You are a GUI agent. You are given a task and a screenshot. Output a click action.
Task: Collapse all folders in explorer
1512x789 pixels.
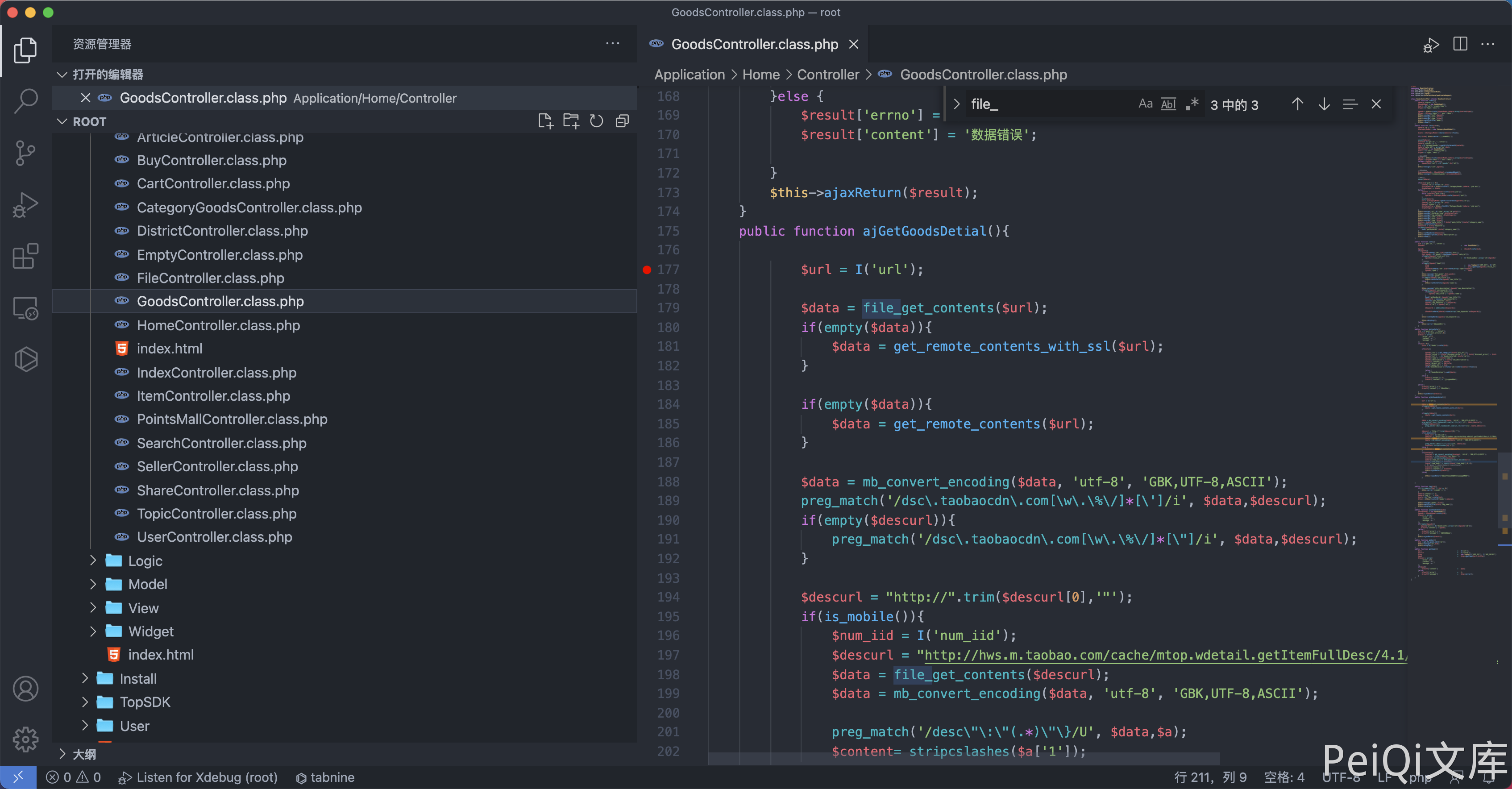click(x=622, y=121)
